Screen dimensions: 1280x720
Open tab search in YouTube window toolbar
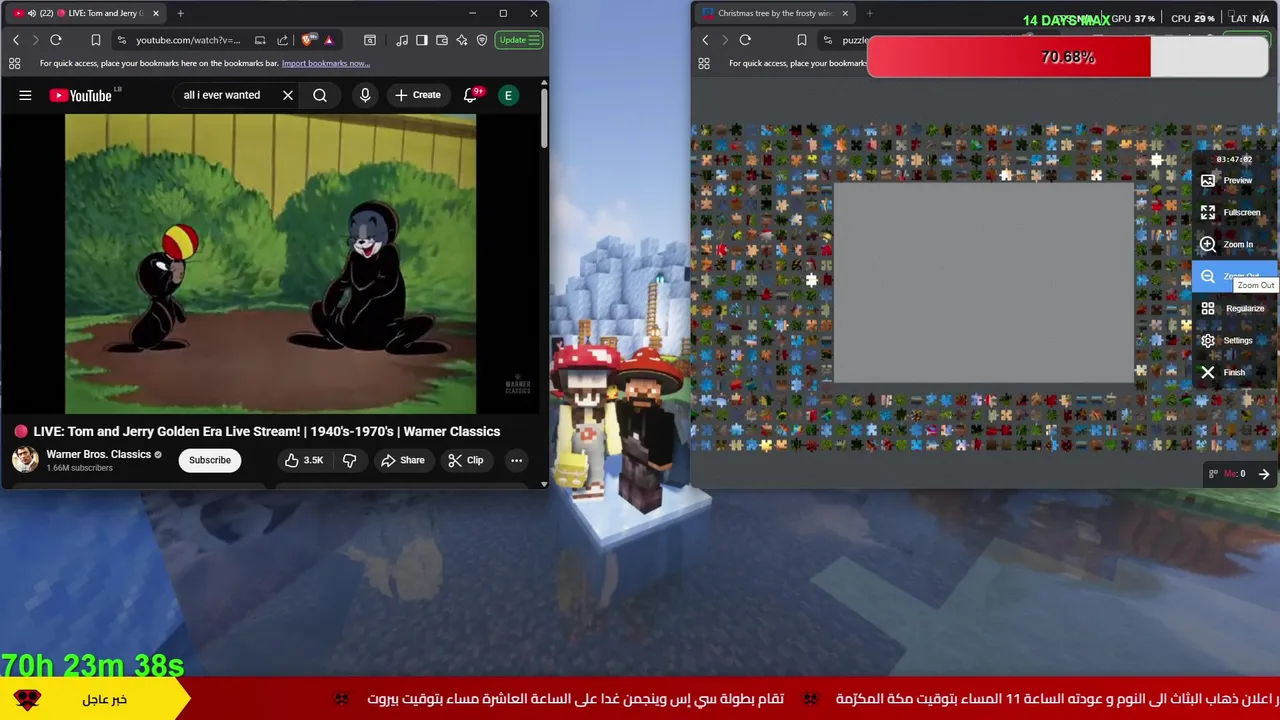370,40
